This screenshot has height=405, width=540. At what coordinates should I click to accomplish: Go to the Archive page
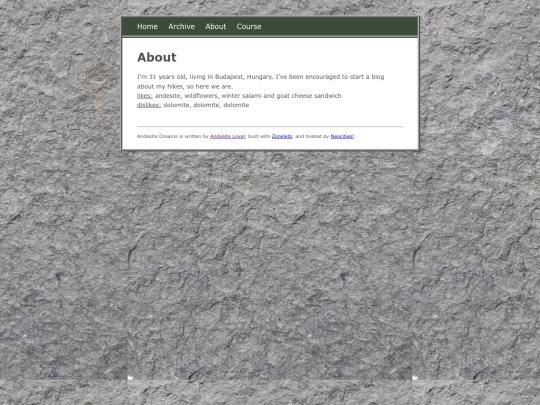(x=181, y=27)
